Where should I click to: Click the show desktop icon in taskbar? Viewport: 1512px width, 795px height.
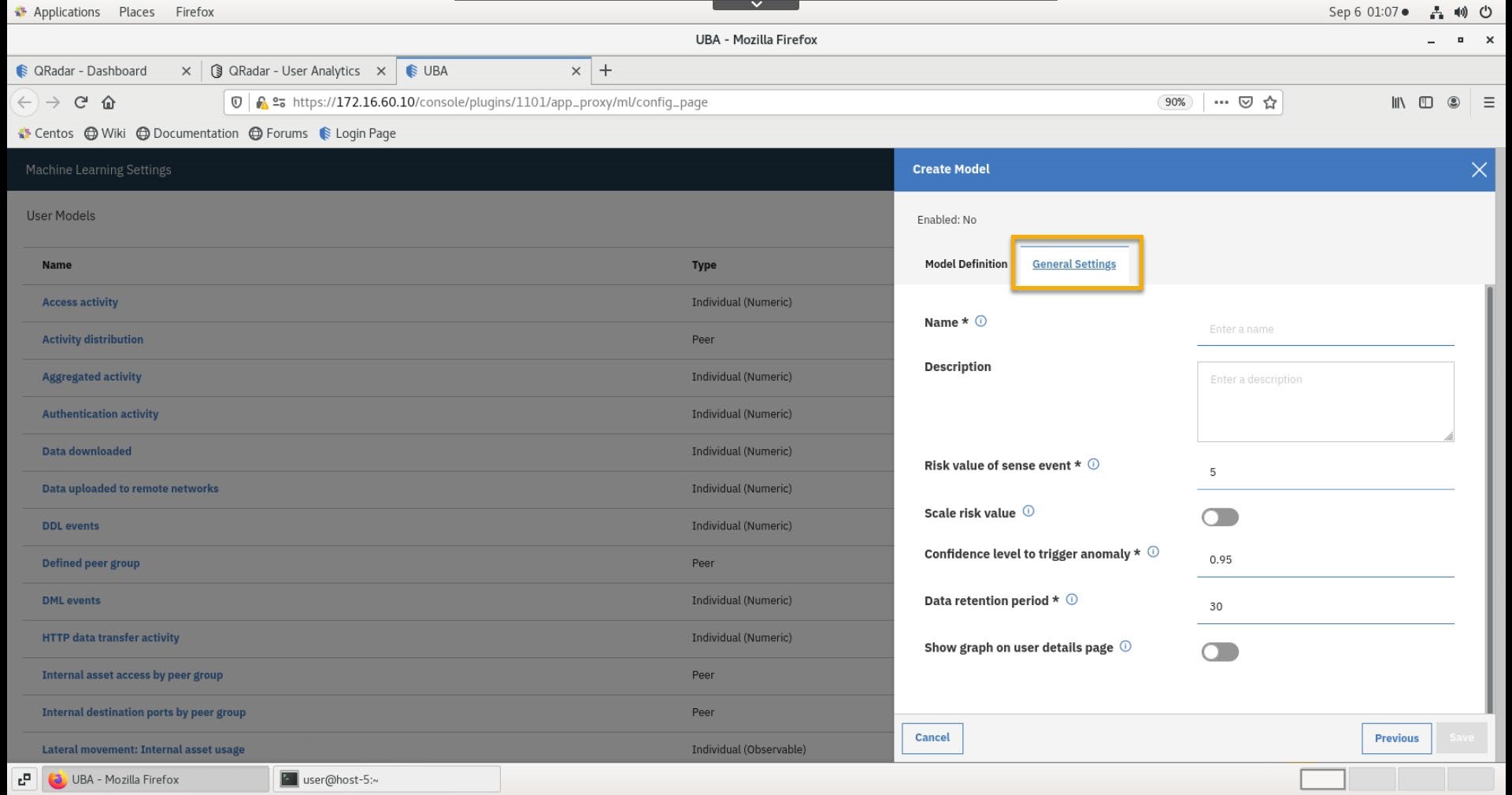[x=24, y=779]
